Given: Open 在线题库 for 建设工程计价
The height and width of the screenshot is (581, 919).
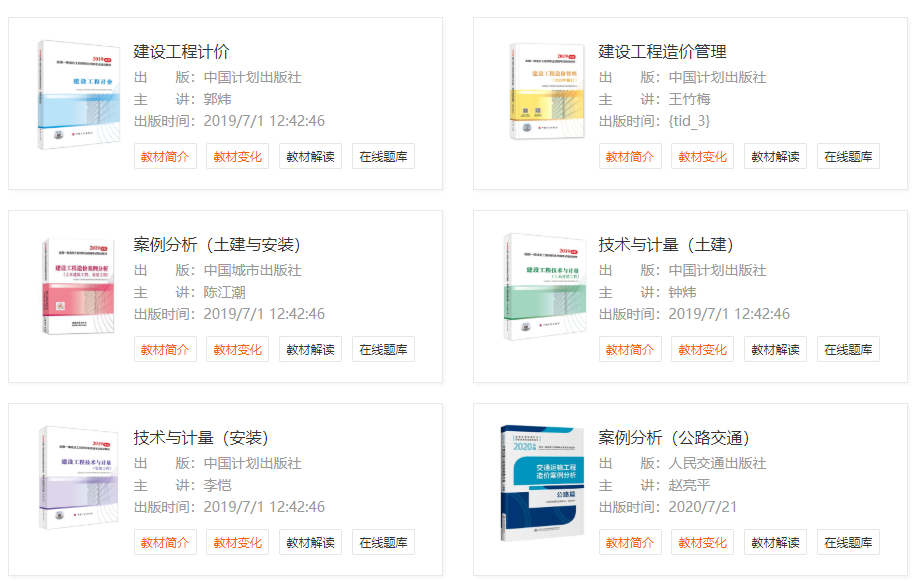Looking at the screenshot, I should tap(383, 157).
